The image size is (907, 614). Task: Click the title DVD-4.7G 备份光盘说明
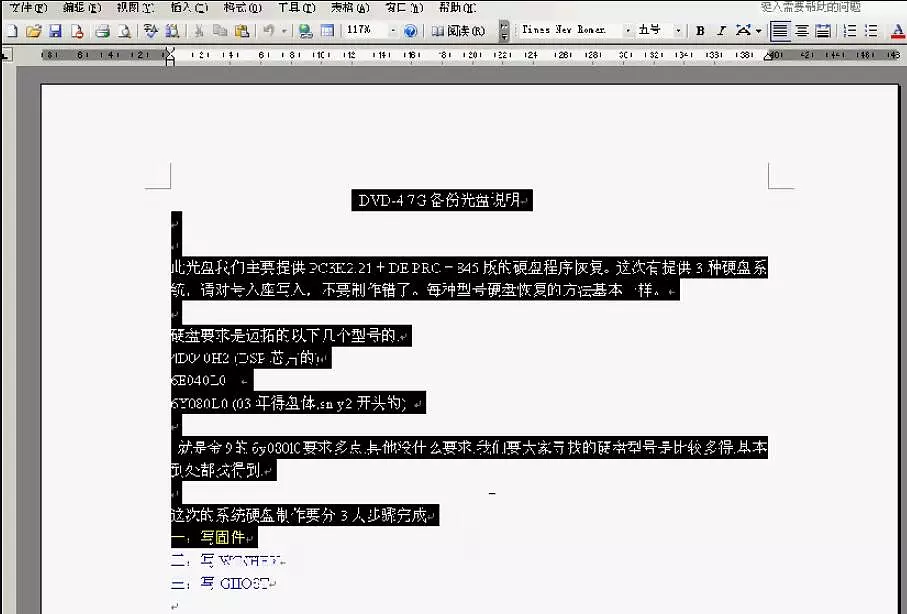pos(442,200)
